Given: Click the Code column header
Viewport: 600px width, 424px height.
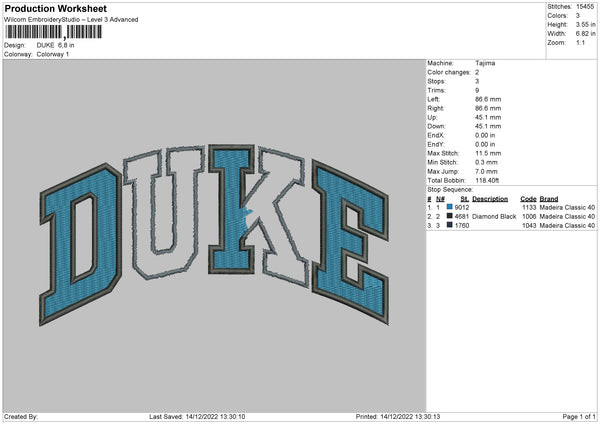Looking at the screenshot, I should click(528, 199).
